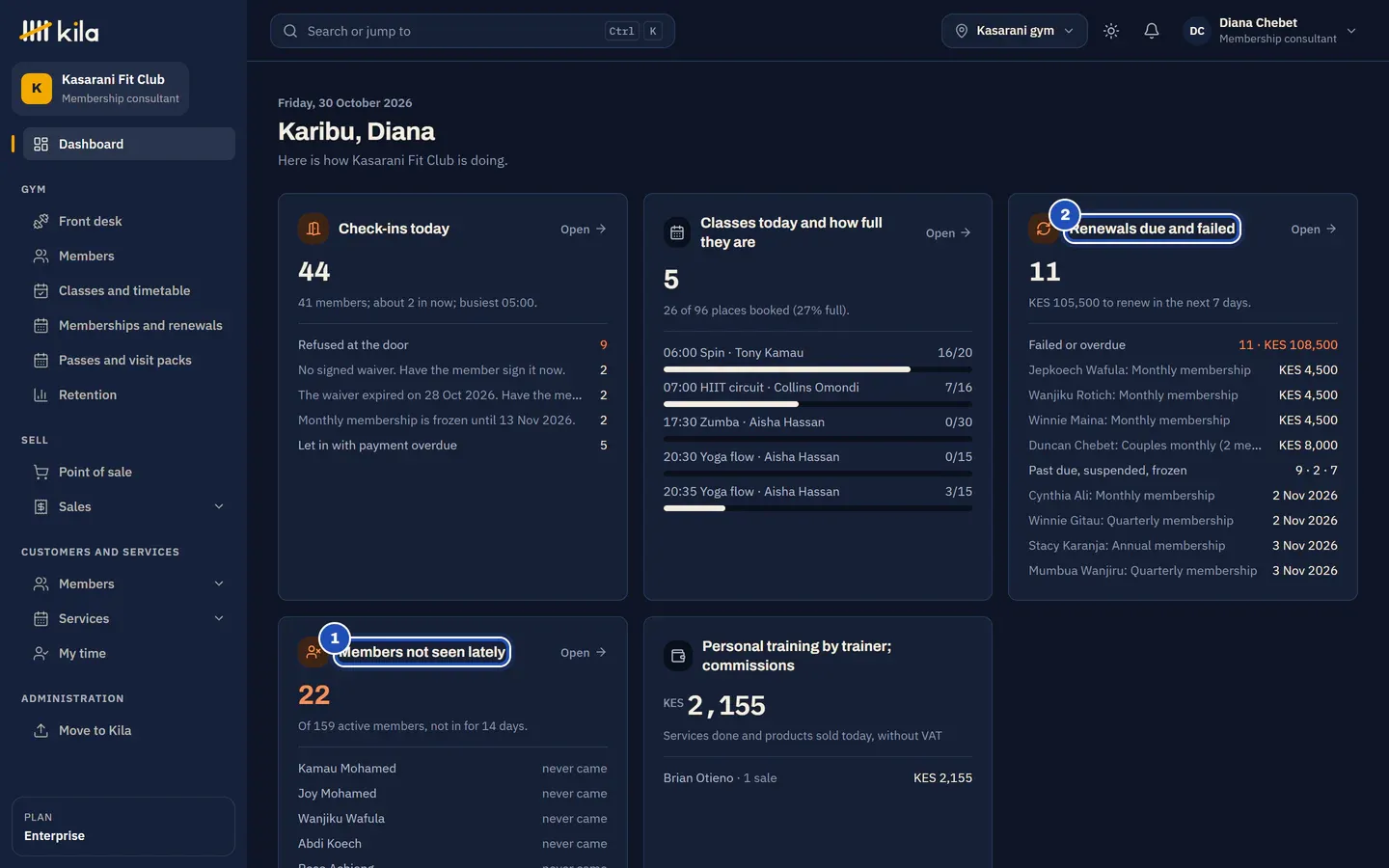The width and height of the screenshot is (1389, 868).
Task: Click the Move to Kila upload icon
Action: pos(41,731)
